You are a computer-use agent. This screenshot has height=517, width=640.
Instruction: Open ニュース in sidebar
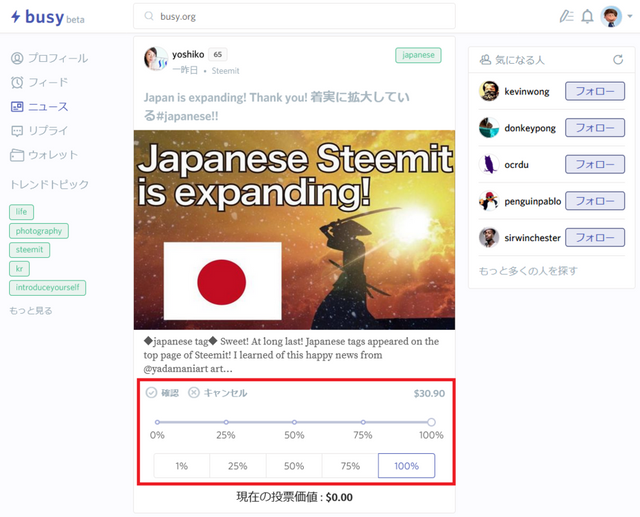[39, 107]
